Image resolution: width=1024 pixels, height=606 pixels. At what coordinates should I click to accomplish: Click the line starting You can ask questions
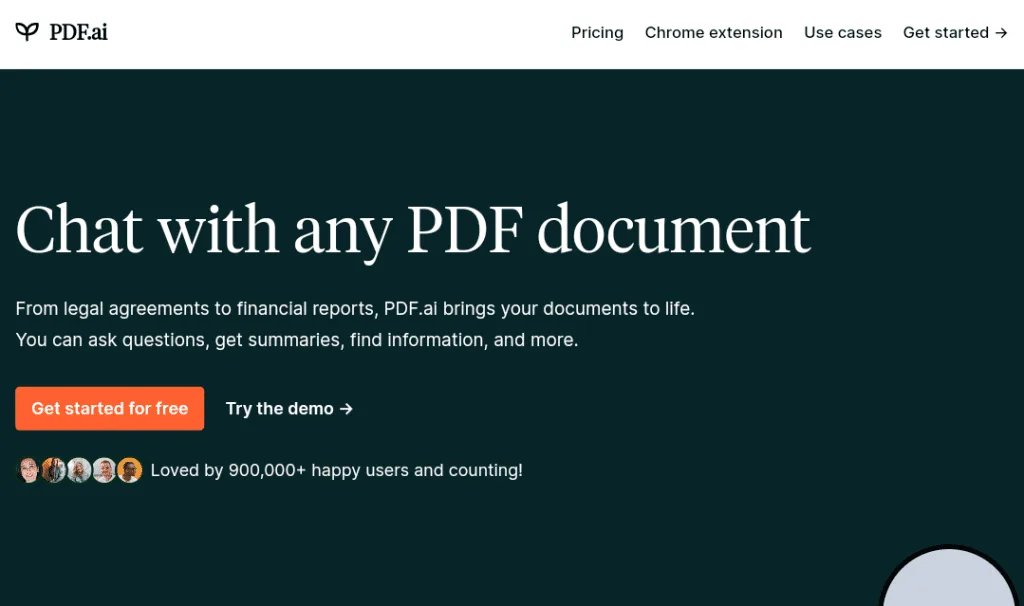coord(296,340)
